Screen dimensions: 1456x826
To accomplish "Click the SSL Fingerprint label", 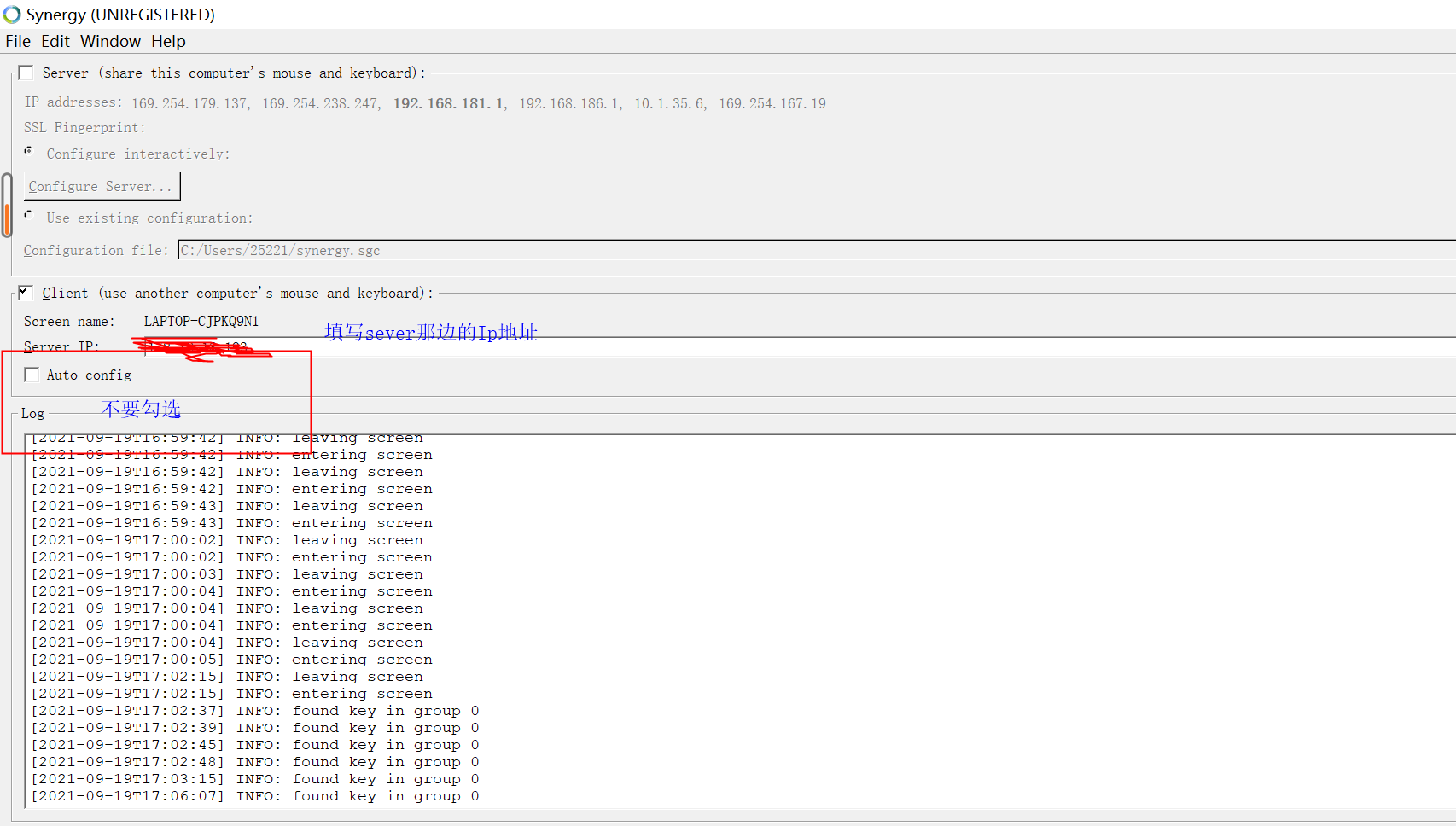I will click(84, 127).
